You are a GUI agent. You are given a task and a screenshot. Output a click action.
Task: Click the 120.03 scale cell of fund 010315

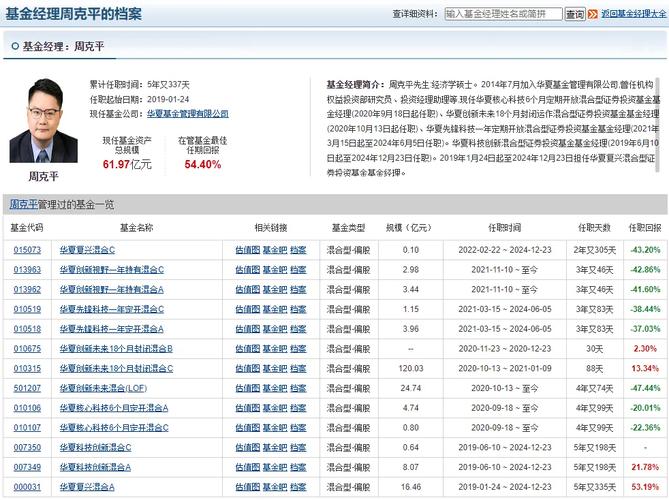tap(411, 369)
